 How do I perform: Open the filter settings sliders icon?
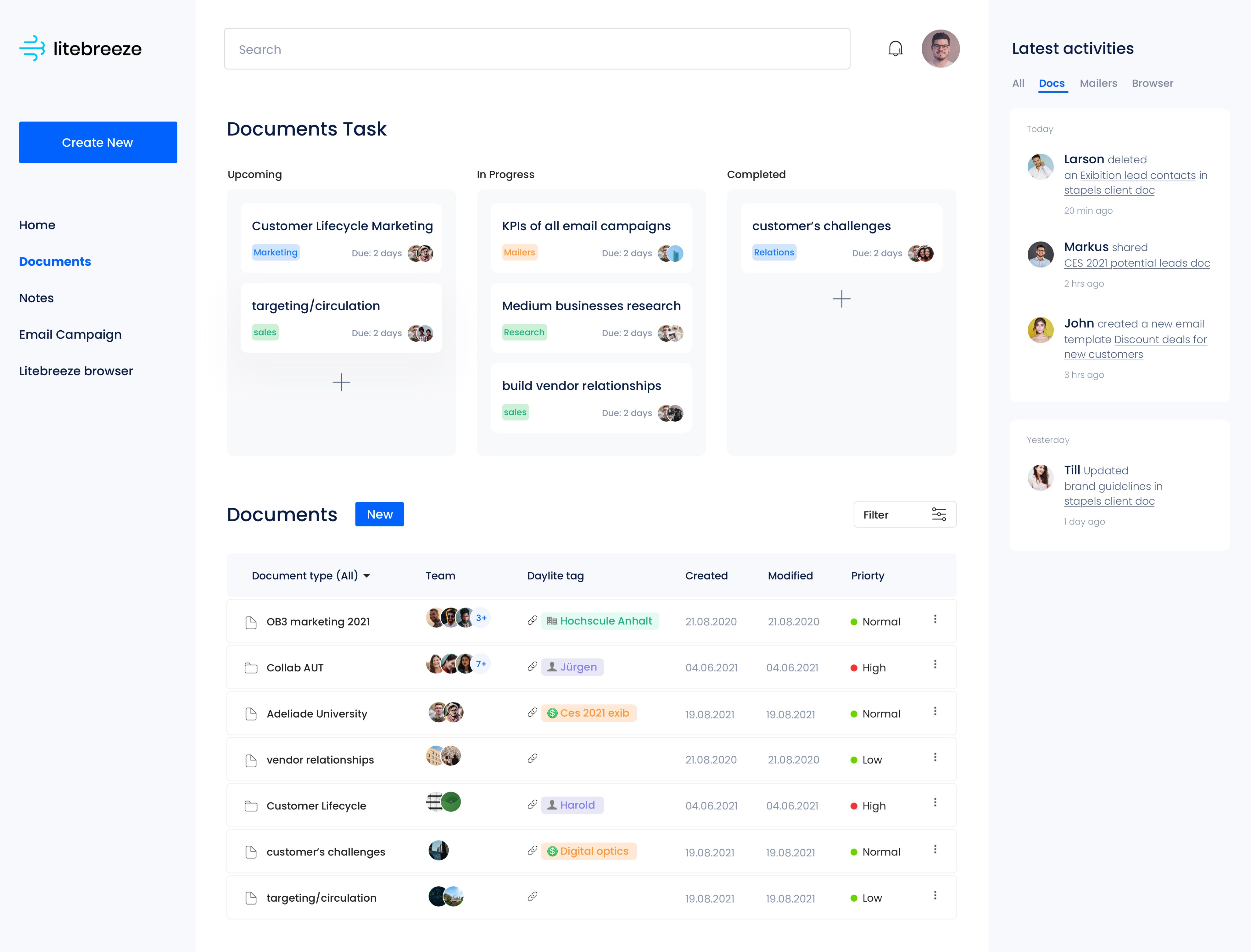point(939,514)
